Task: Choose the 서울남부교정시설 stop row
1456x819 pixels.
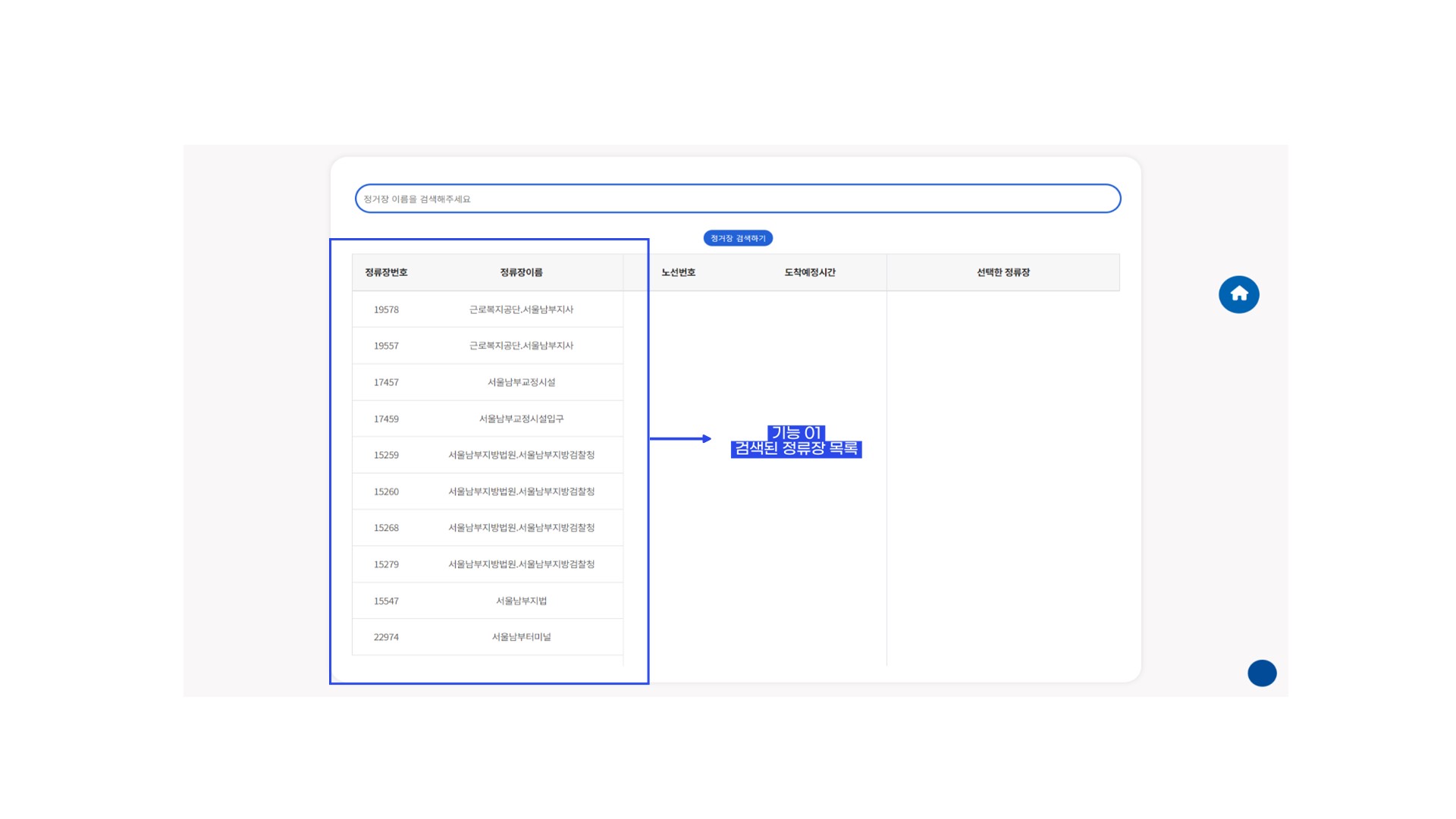Action: 521,382
